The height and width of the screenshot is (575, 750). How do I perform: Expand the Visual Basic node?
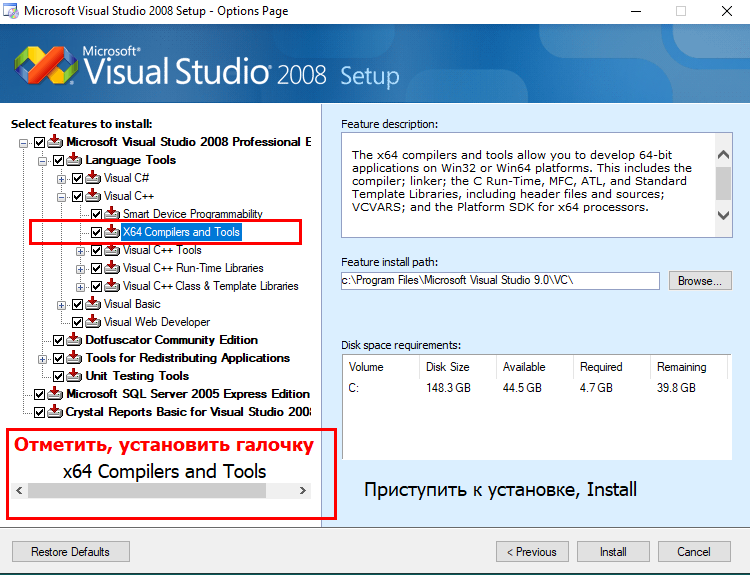(61, 305)
